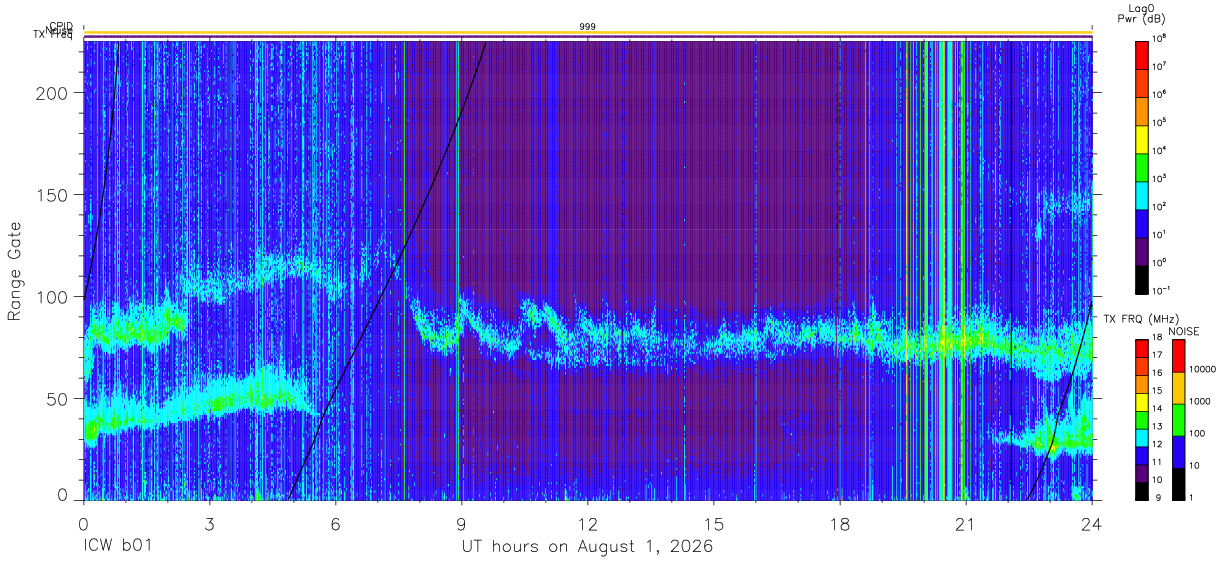Click the '9' hour tick label on time axis
This screenshot has width=1228, height=567.
pyautogui.click(x=461, y=524)
